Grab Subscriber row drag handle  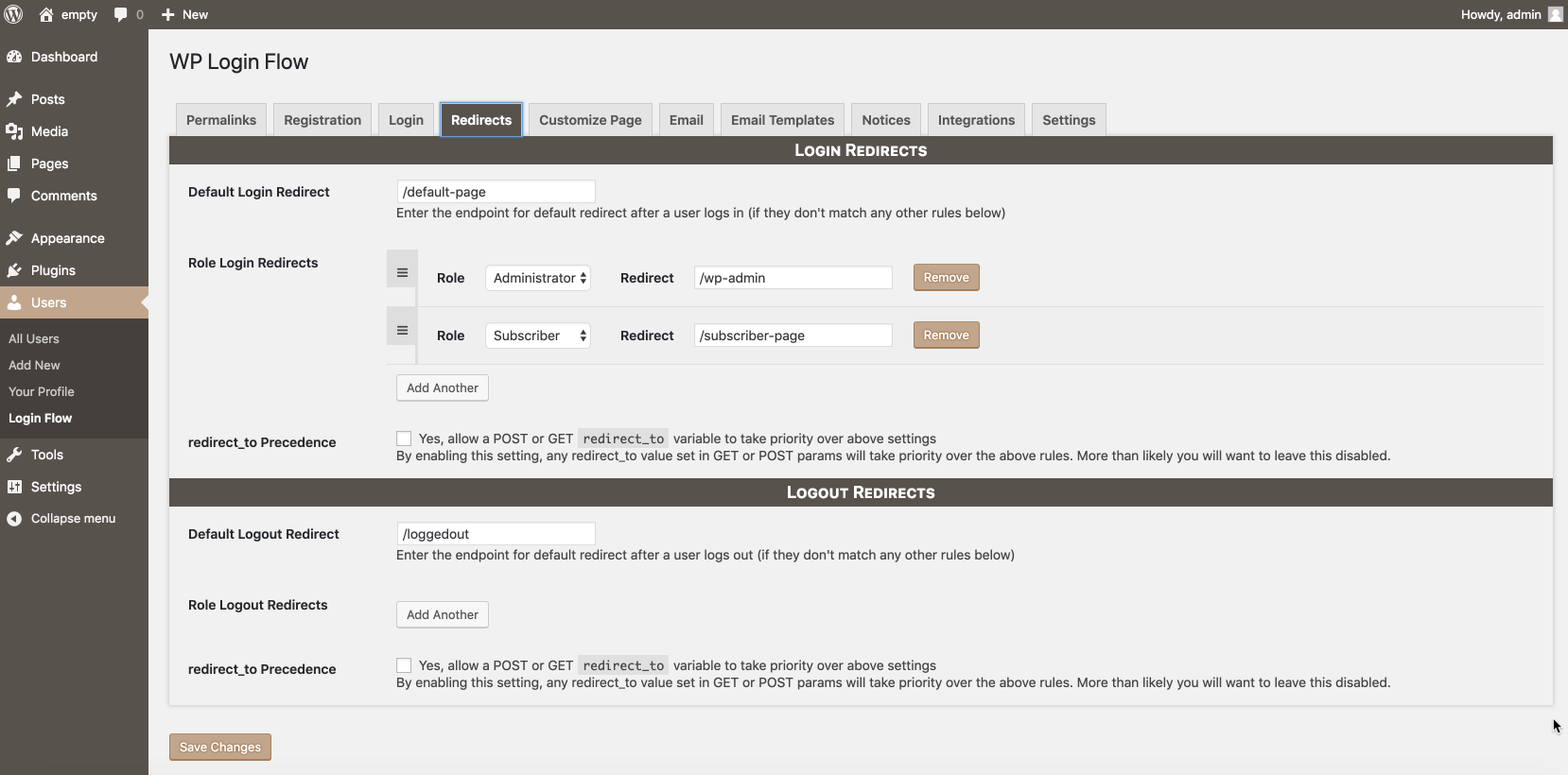402,330
